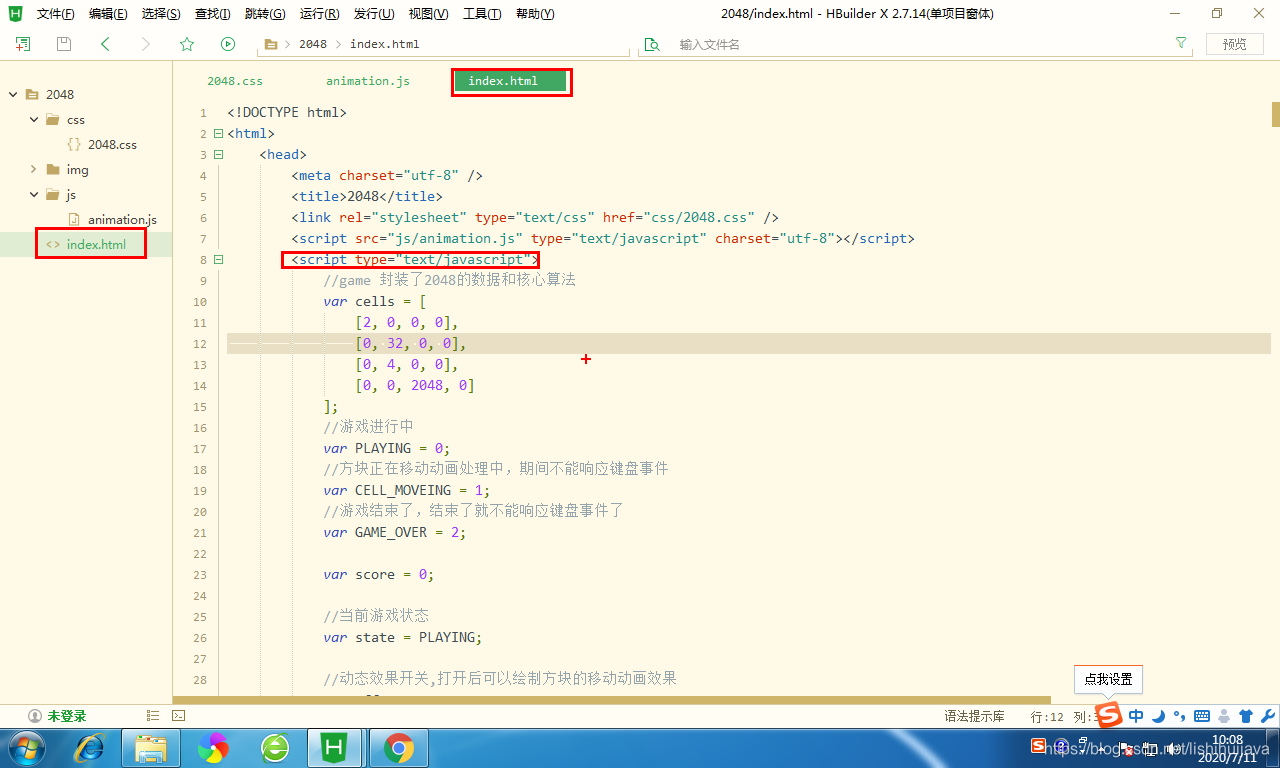Image resolution: width=1280 pixels, height=768 pixels.
Task: Open the 查找(I) menu
Action: click(x=212, y=14)
